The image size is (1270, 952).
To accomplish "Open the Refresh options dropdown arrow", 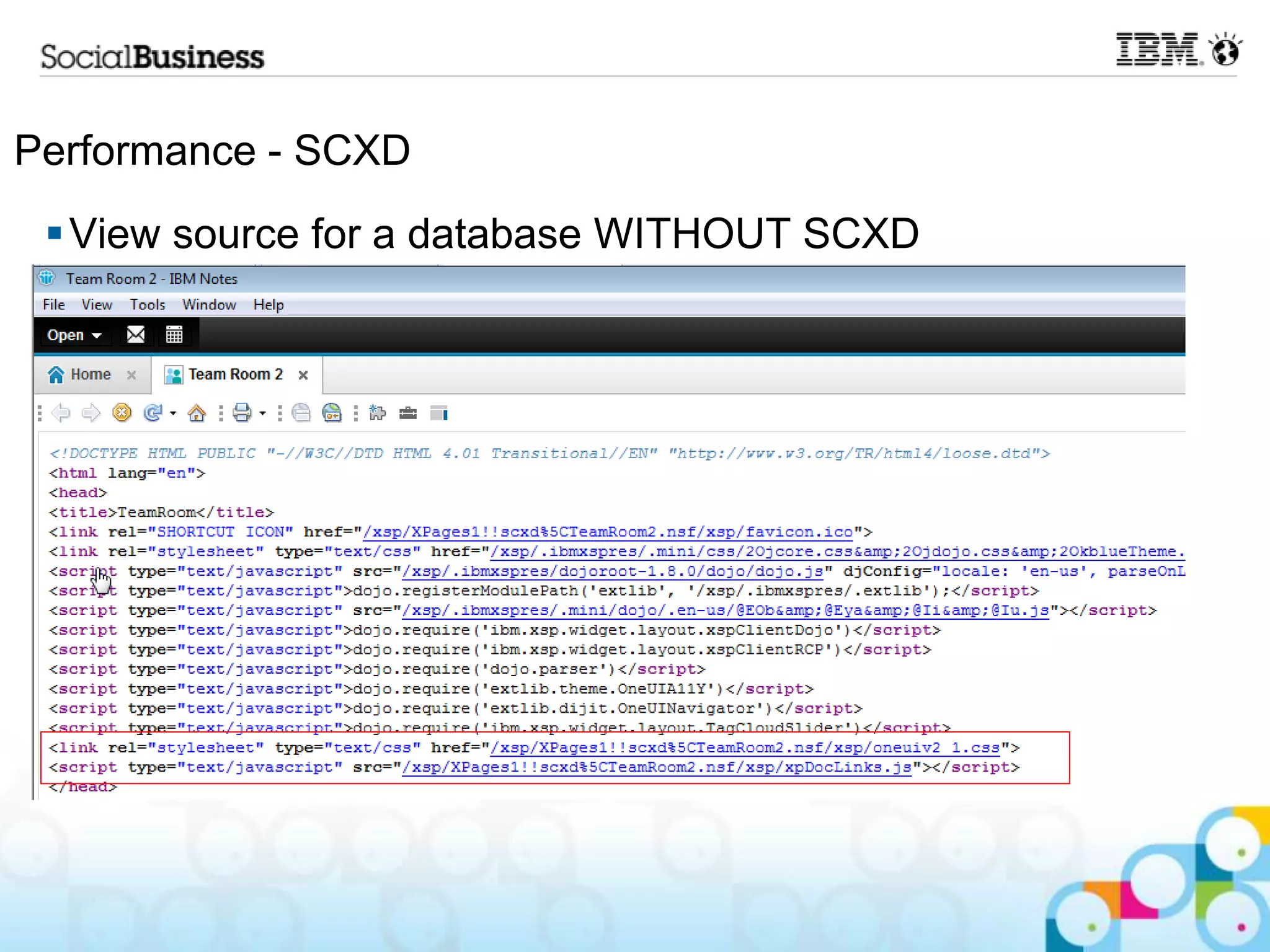I will click(x=173, y=413).
